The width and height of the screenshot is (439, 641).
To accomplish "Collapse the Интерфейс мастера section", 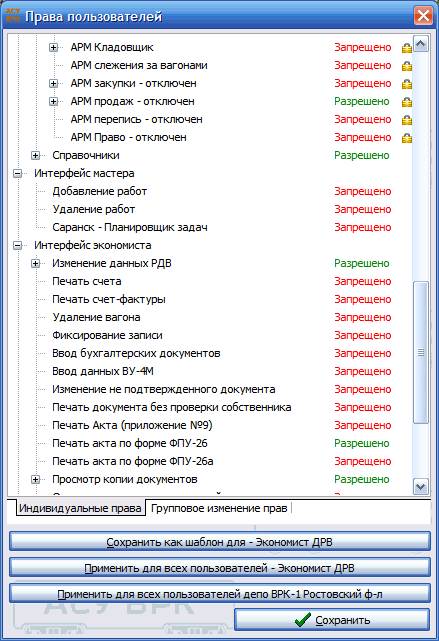I will 18,173.
